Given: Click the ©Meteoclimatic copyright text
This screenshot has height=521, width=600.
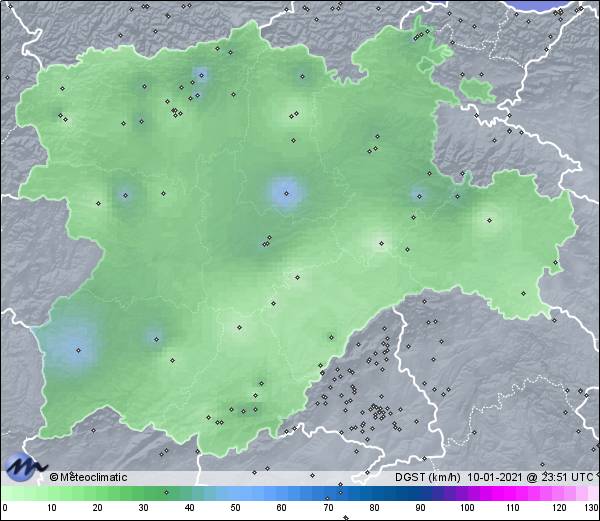Looking at the screenshot, I should 88,477.
